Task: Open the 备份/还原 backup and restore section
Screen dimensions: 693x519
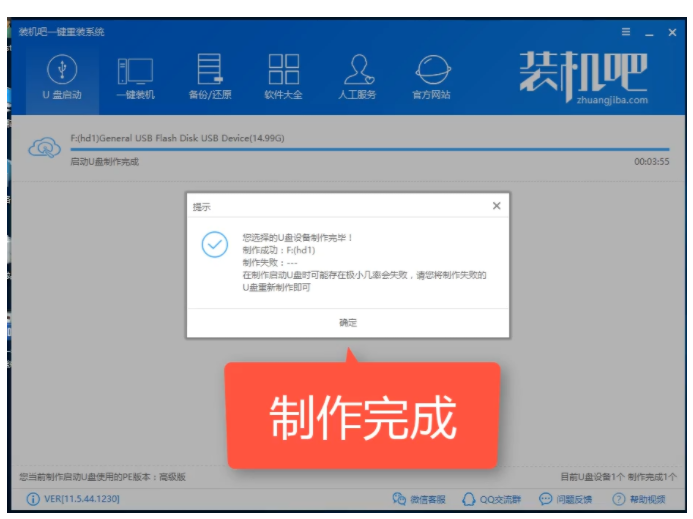Action: tap(210, 77)
